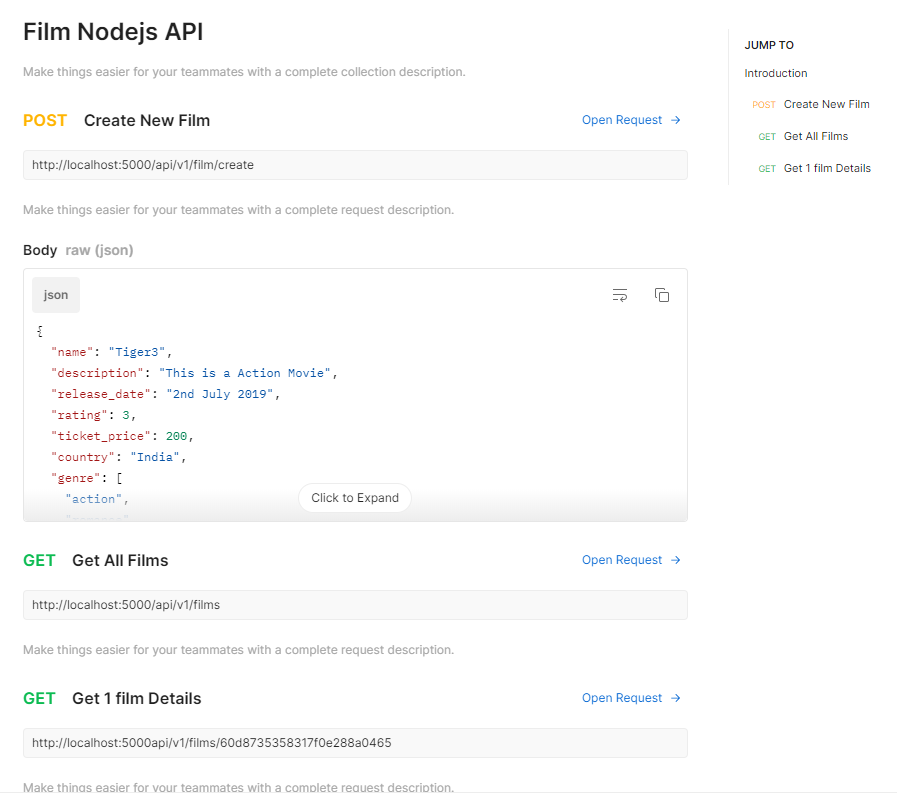Click the GET badge beside Get 1 film Details in sidebar
Image resolution: width=897 pixels, height=799 pixels.
766,168
